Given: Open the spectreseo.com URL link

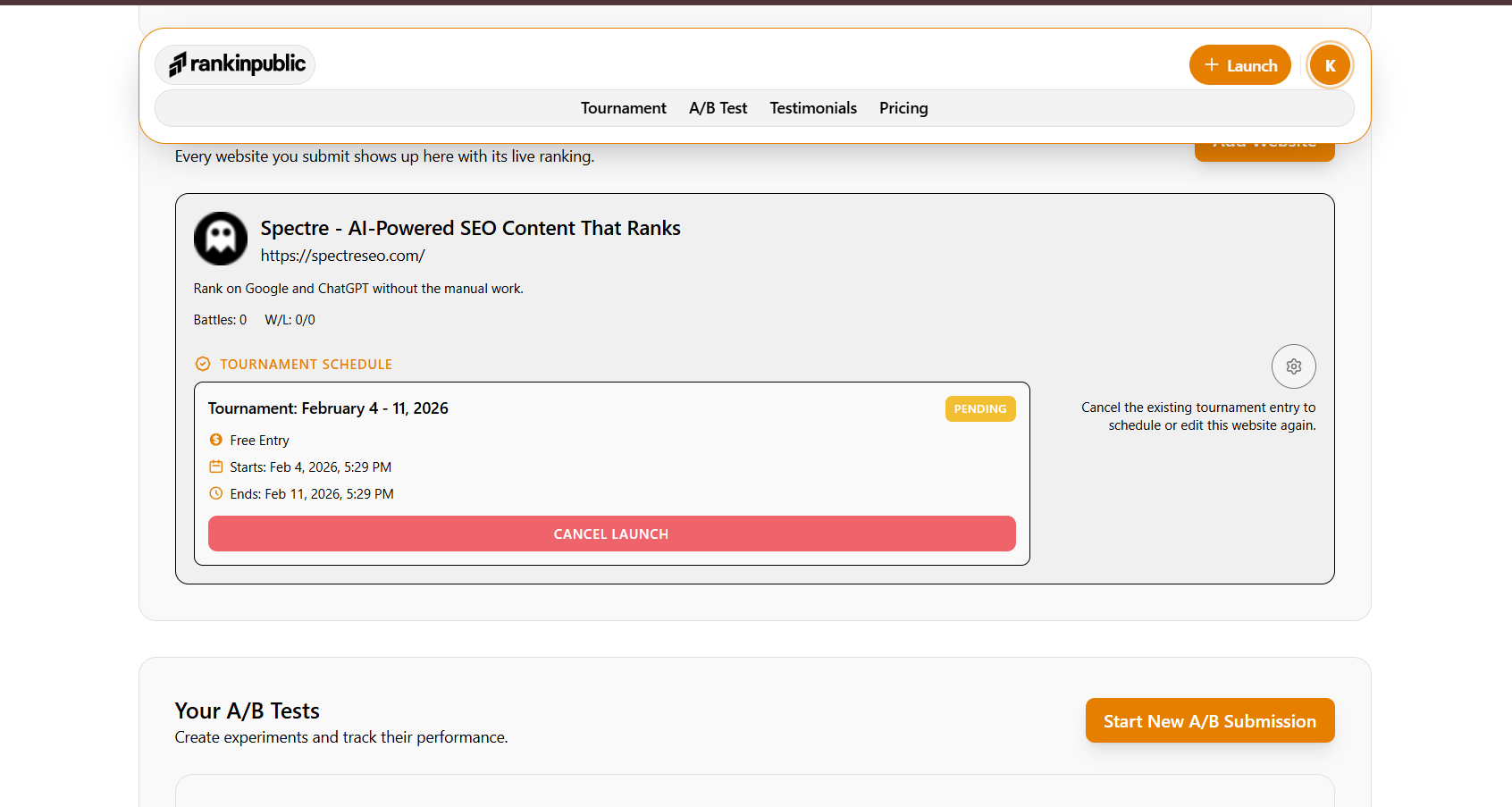Looking at the screenshot, I should [343, 256].
